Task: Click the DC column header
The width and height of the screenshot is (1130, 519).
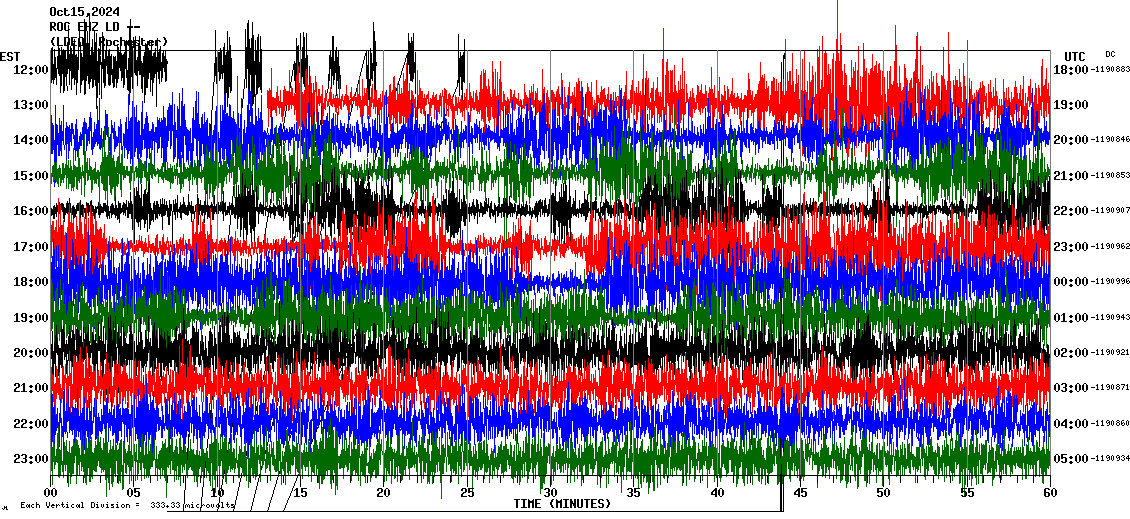Action: (x=1110, y=54)
